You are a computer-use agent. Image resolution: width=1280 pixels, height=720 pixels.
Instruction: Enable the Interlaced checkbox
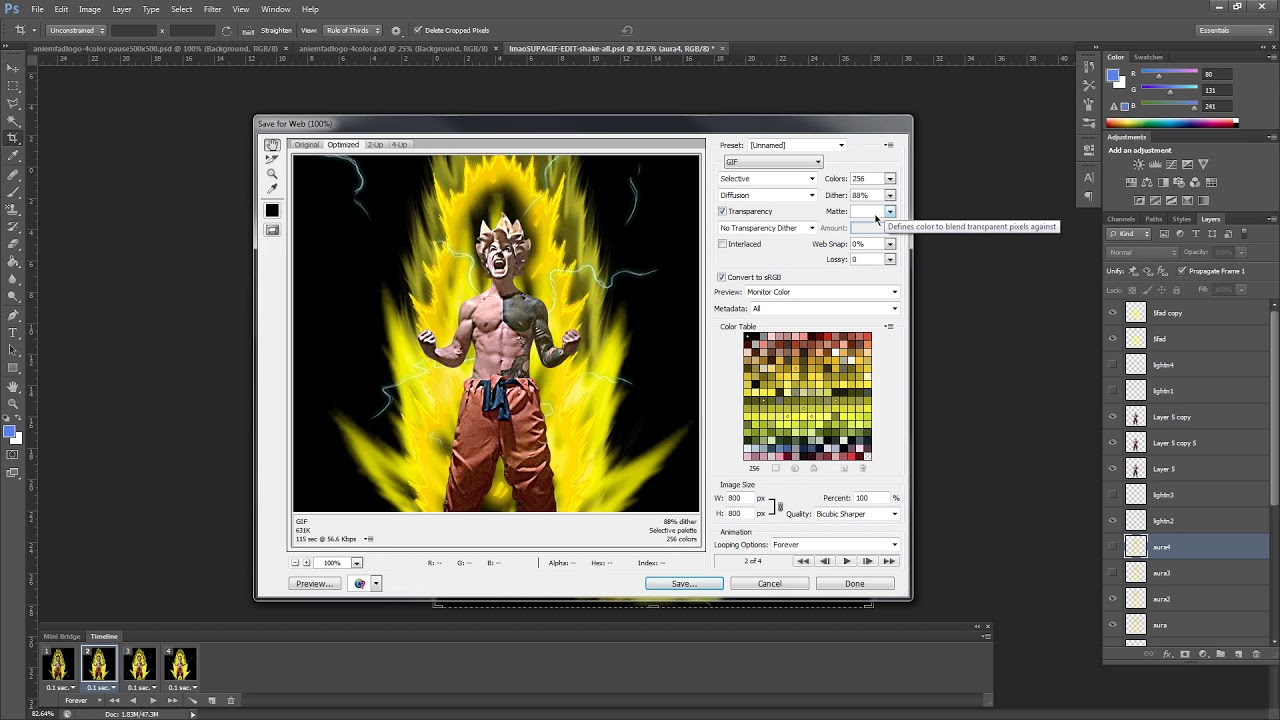722,244
